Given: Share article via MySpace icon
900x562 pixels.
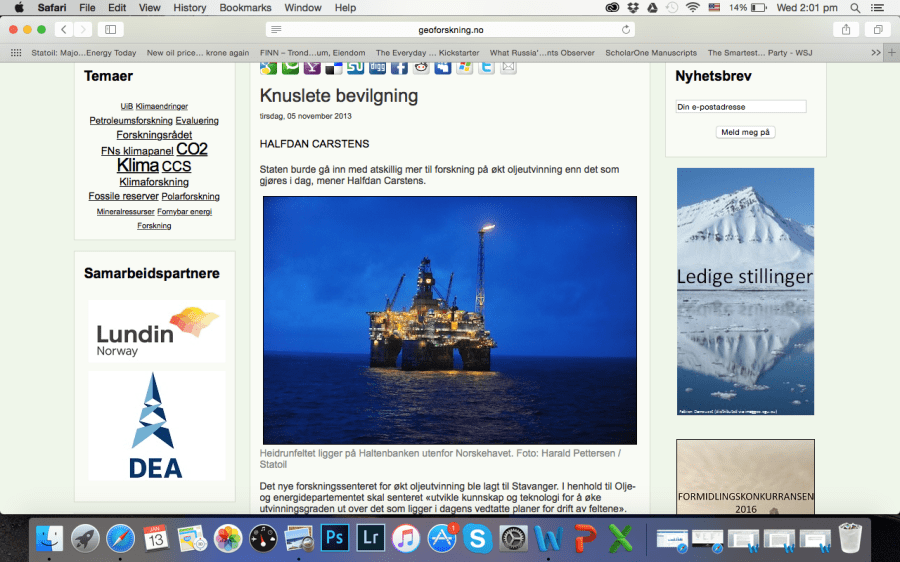Looking at the screenshot, I should click(x=443, y=68).
